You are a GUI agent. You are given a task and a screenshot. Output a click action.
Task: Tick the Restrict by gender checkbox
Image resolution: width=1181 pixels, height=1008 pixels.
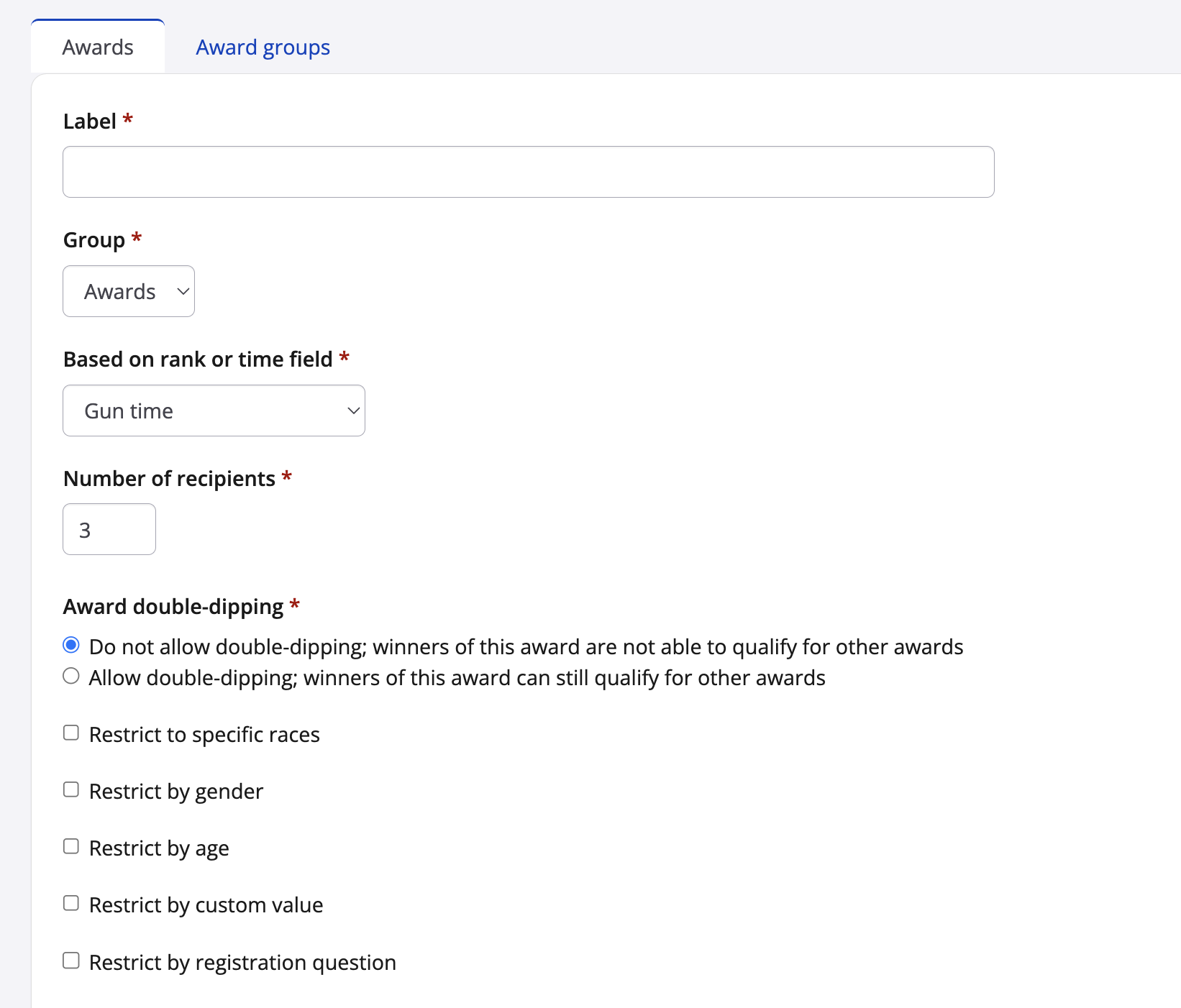coord(71,789)
